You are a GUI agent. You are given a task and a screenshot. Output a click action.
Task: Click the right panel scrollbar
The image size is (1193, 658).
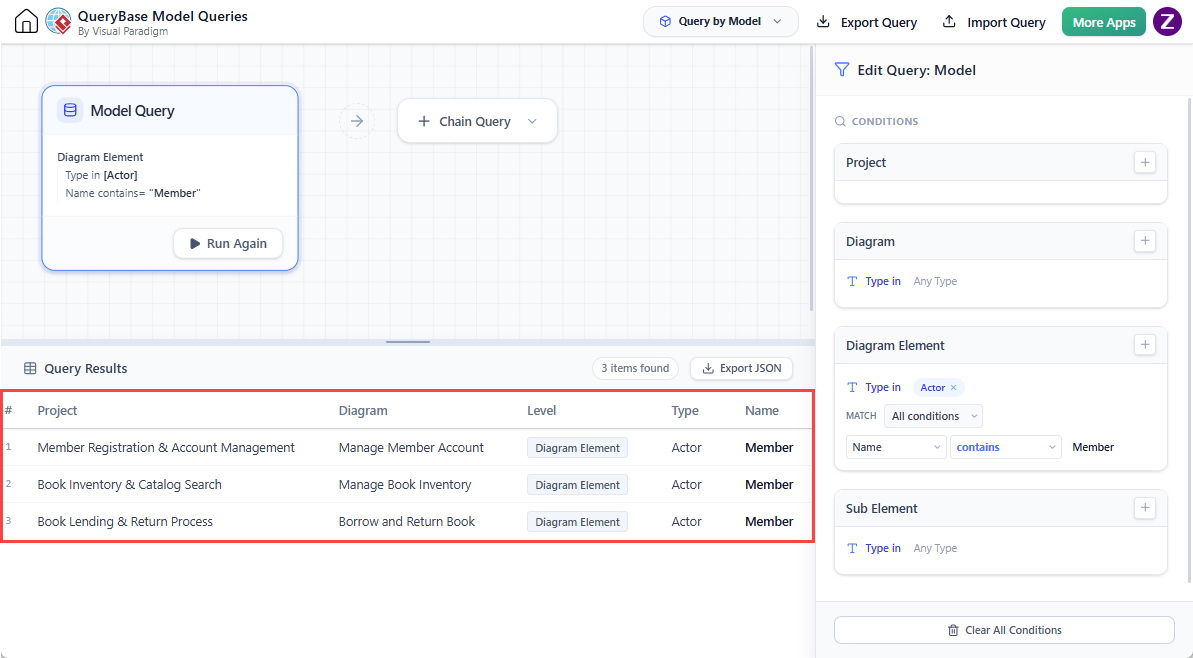click(1189, 339)
